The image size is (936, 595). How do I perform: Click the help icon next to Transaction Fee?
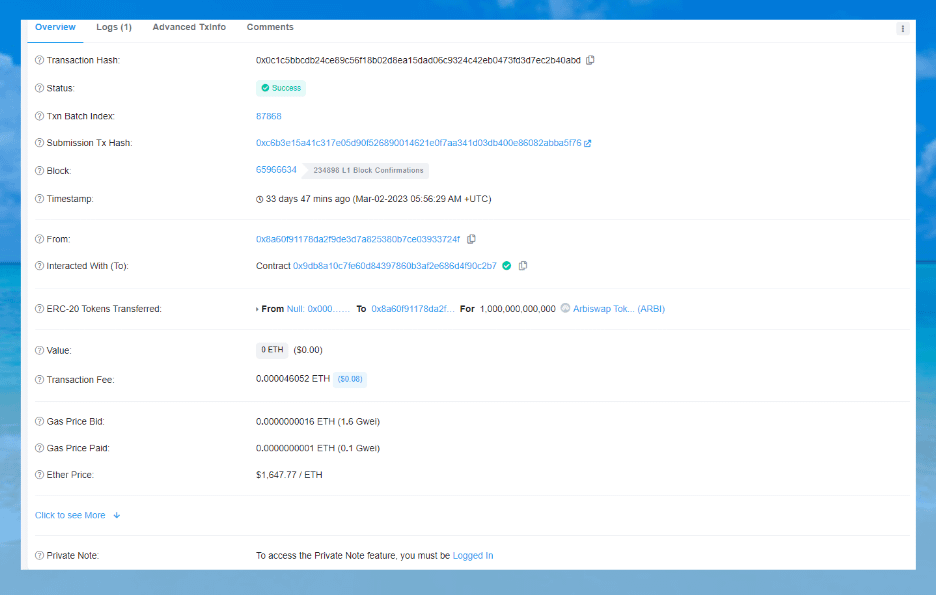39,380
